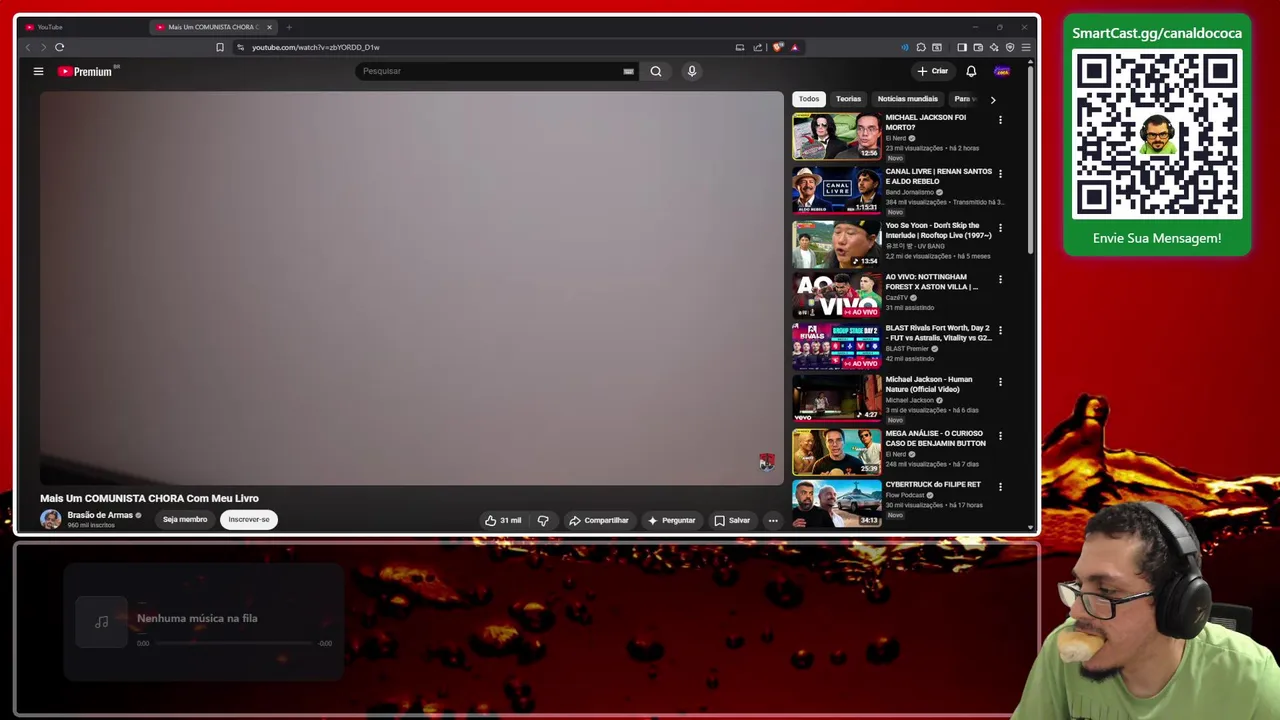
Task: Open the browser main menu
Action: click(1026, 47)
